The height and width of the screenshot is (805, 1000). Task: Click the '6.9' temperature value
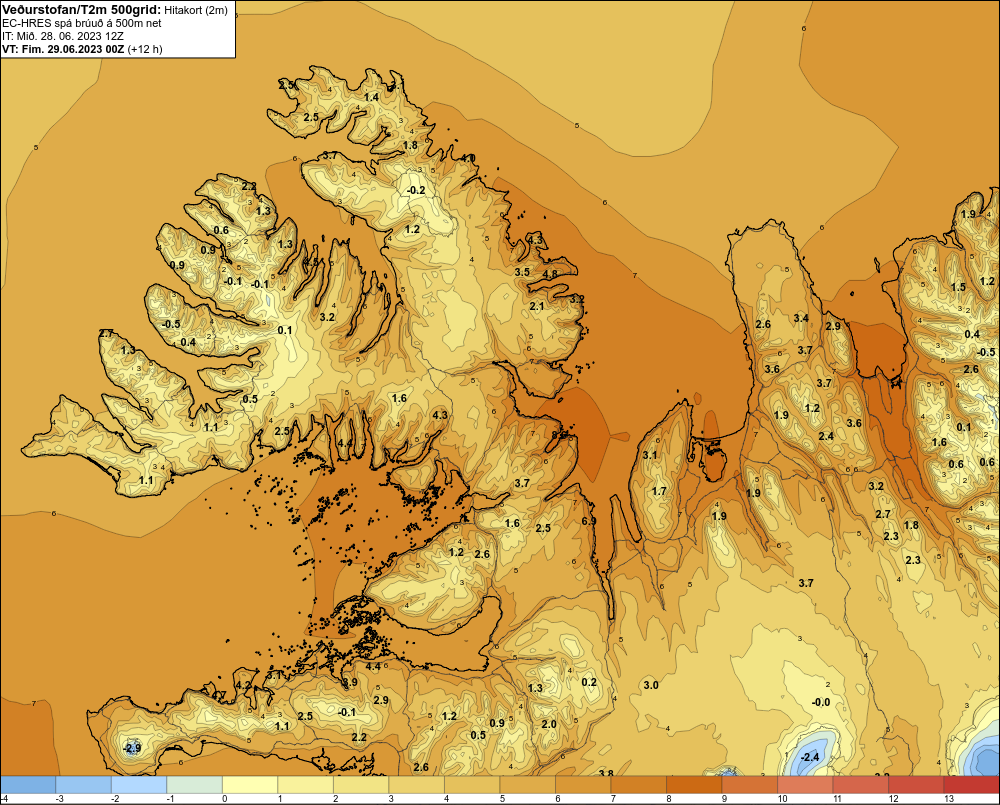tap(589, 521)
